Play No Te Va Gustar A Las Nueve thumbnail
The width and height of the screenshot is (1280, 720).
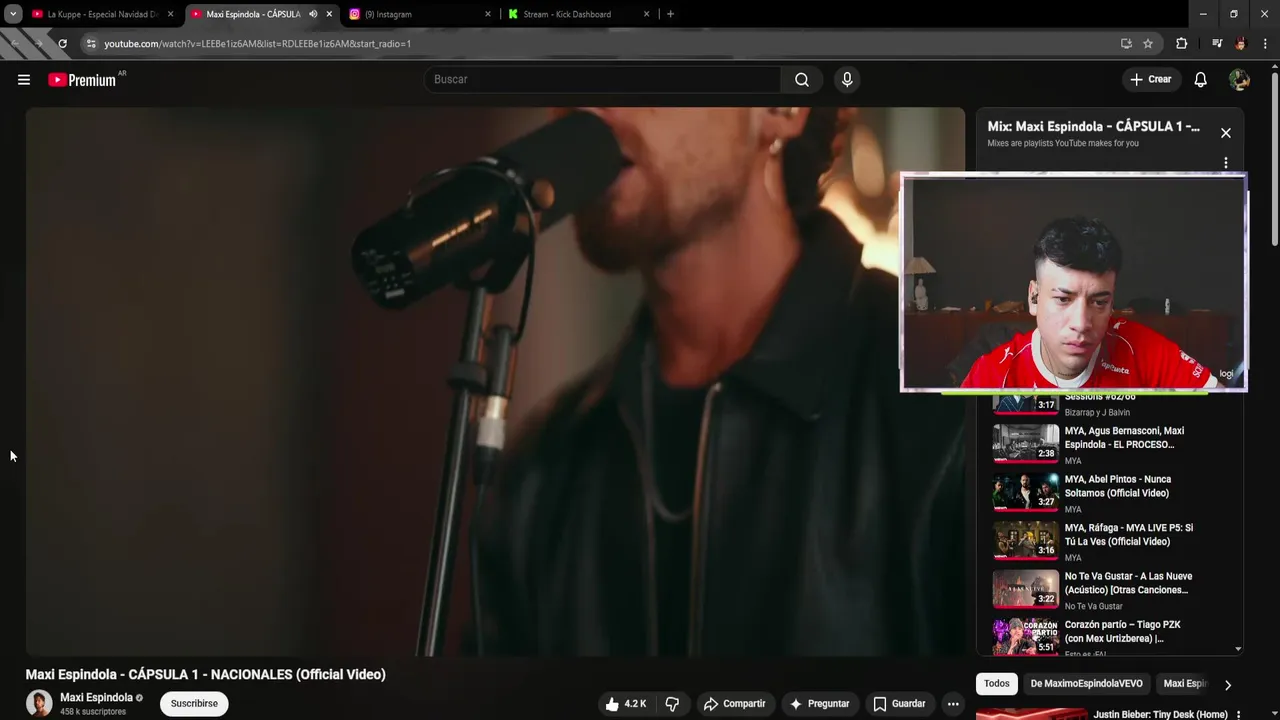tap(1025, 589)
